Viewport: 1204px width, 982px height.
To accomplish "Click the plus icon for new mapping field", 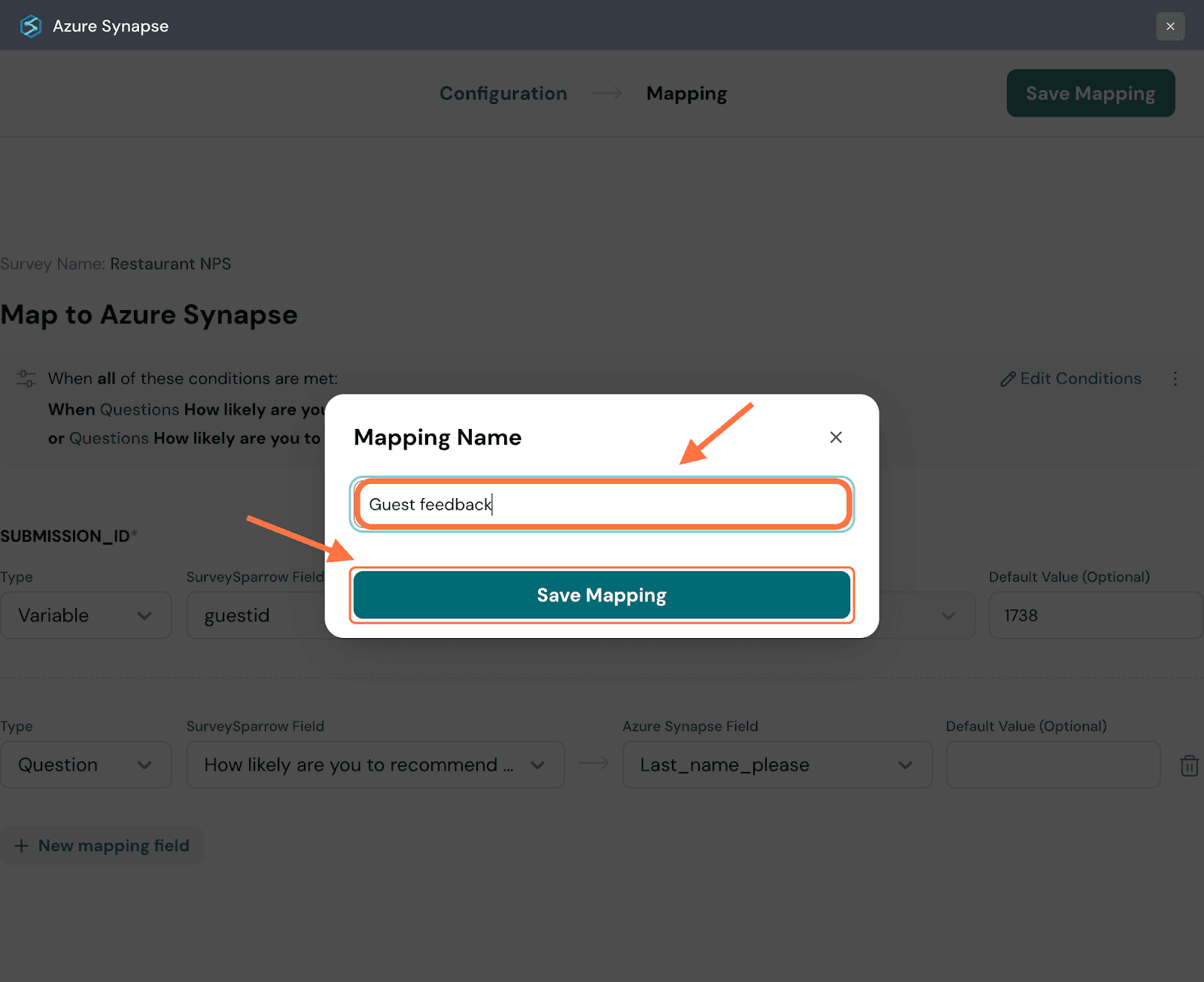I will click(x=22, y=846).
